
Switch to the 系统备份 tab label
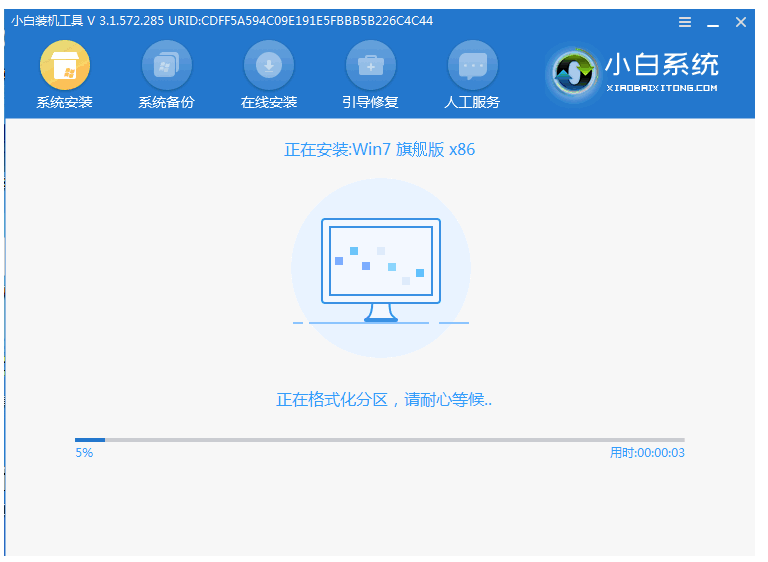pyautogui.click(x=166, y=102)
